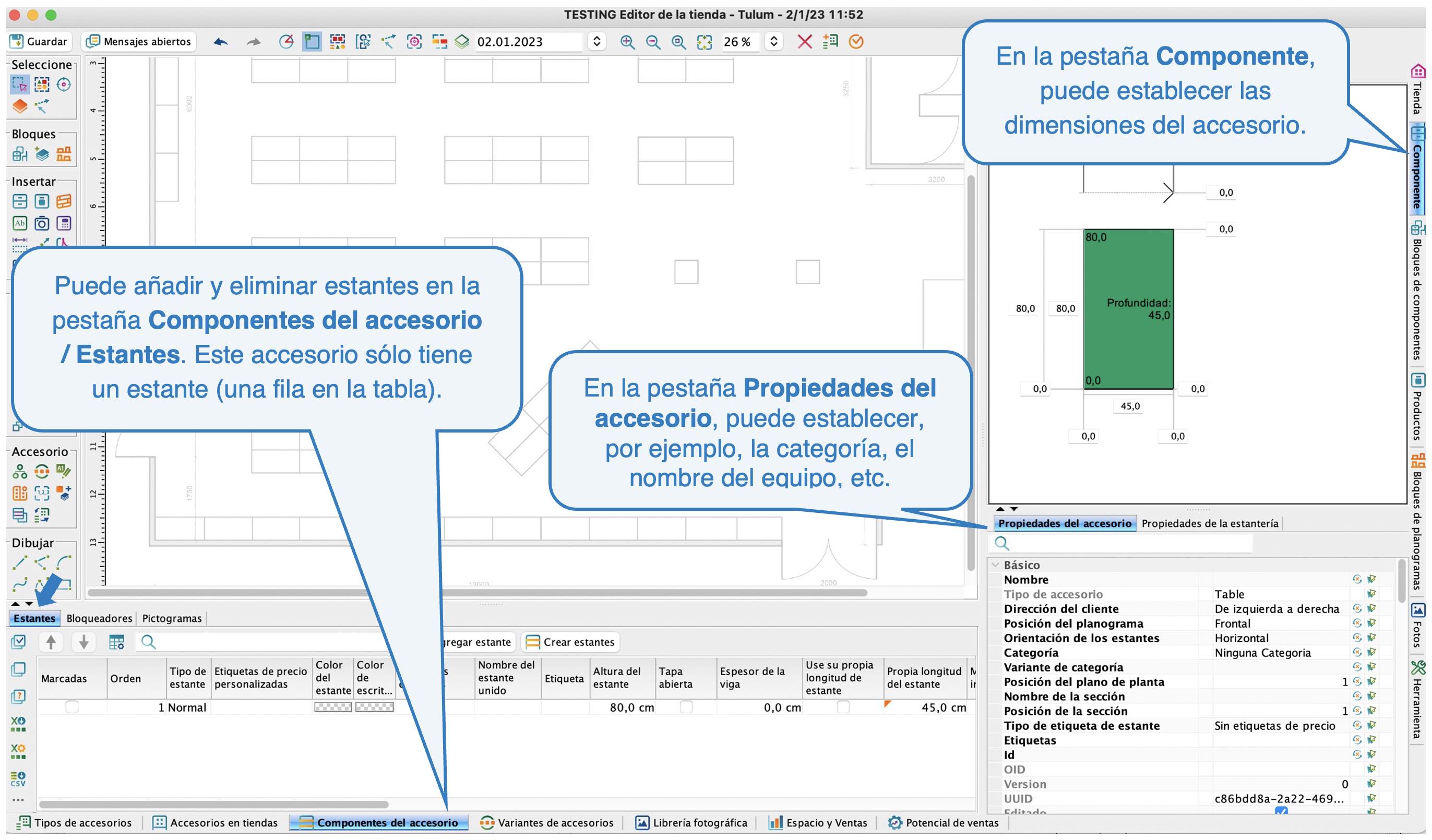
Task: Click the three dots more options in shelf sidebar
Action: (18, 801)
